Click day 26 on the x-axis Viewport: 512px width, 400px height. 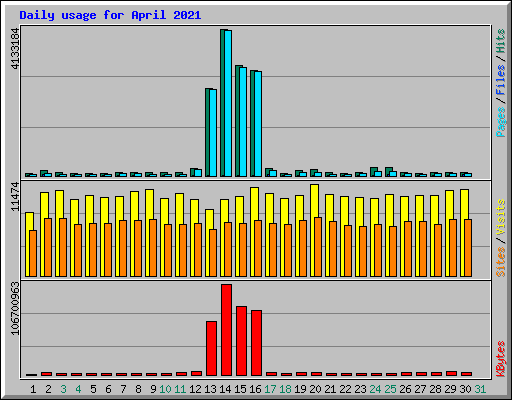tap(405, 389)
